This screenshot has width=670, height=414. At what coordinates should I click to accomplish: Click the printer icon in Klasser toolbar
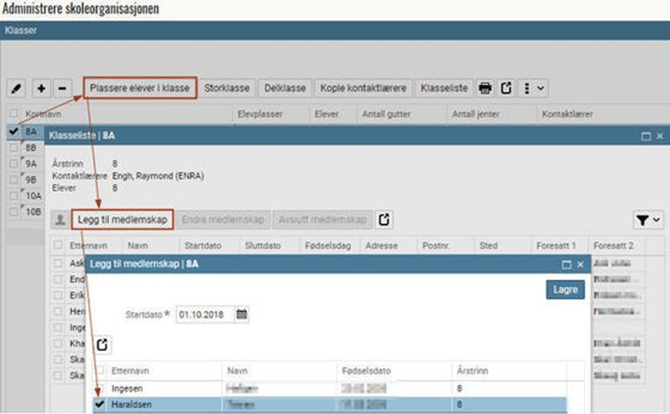tap(485, 88)
